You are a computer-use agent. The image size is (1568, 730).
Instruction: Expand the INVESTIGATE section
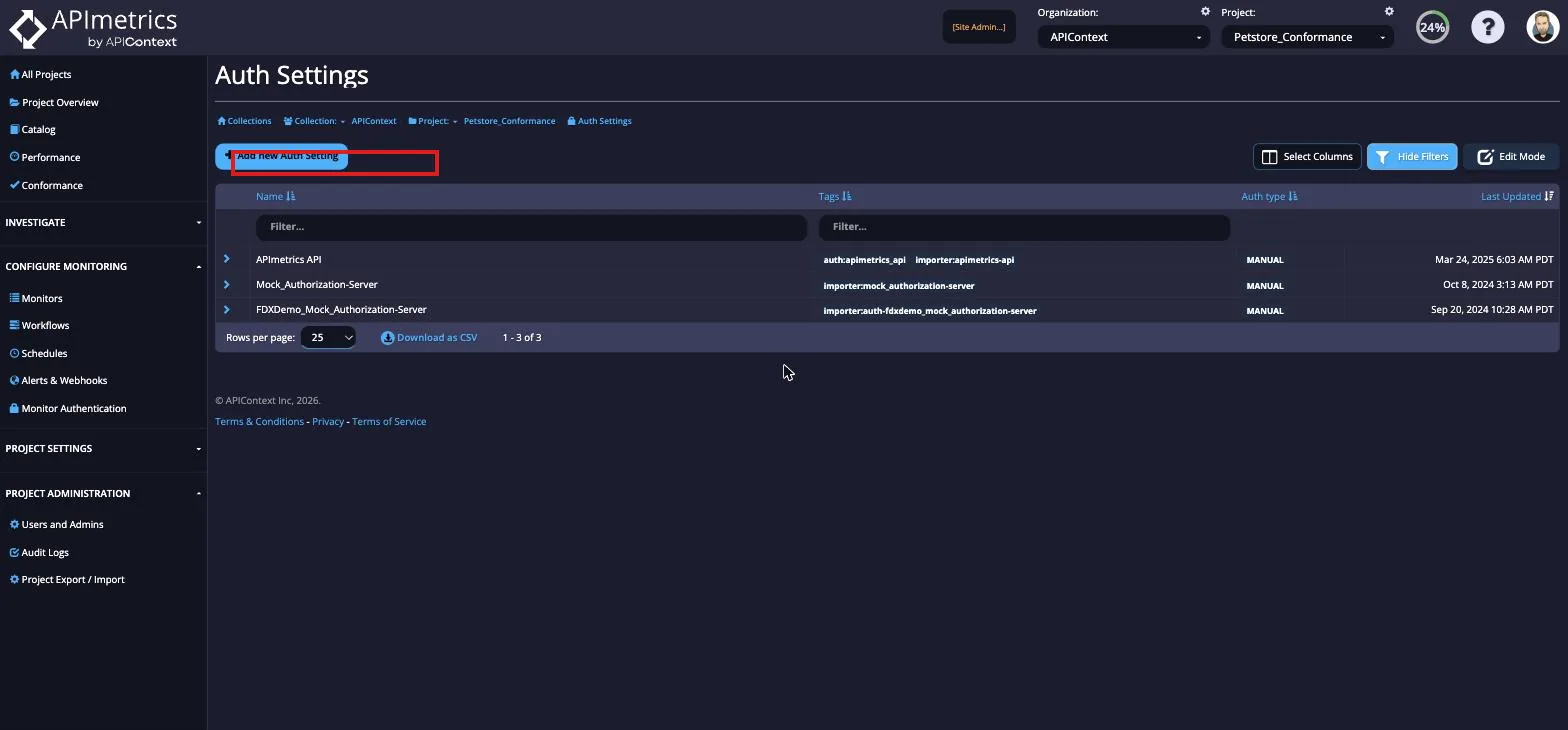[103, 222]
